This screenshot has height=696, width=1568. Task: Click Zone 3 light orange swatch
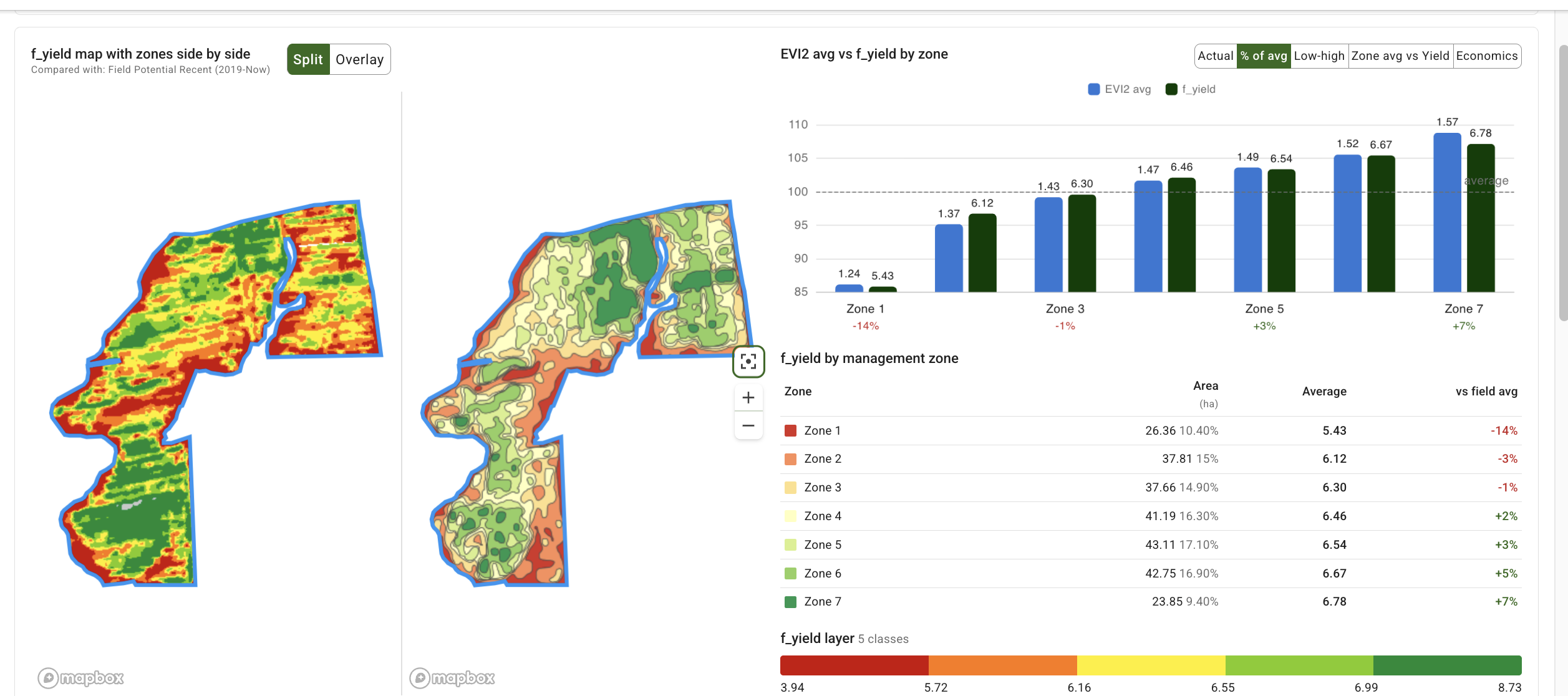point(790,488)
